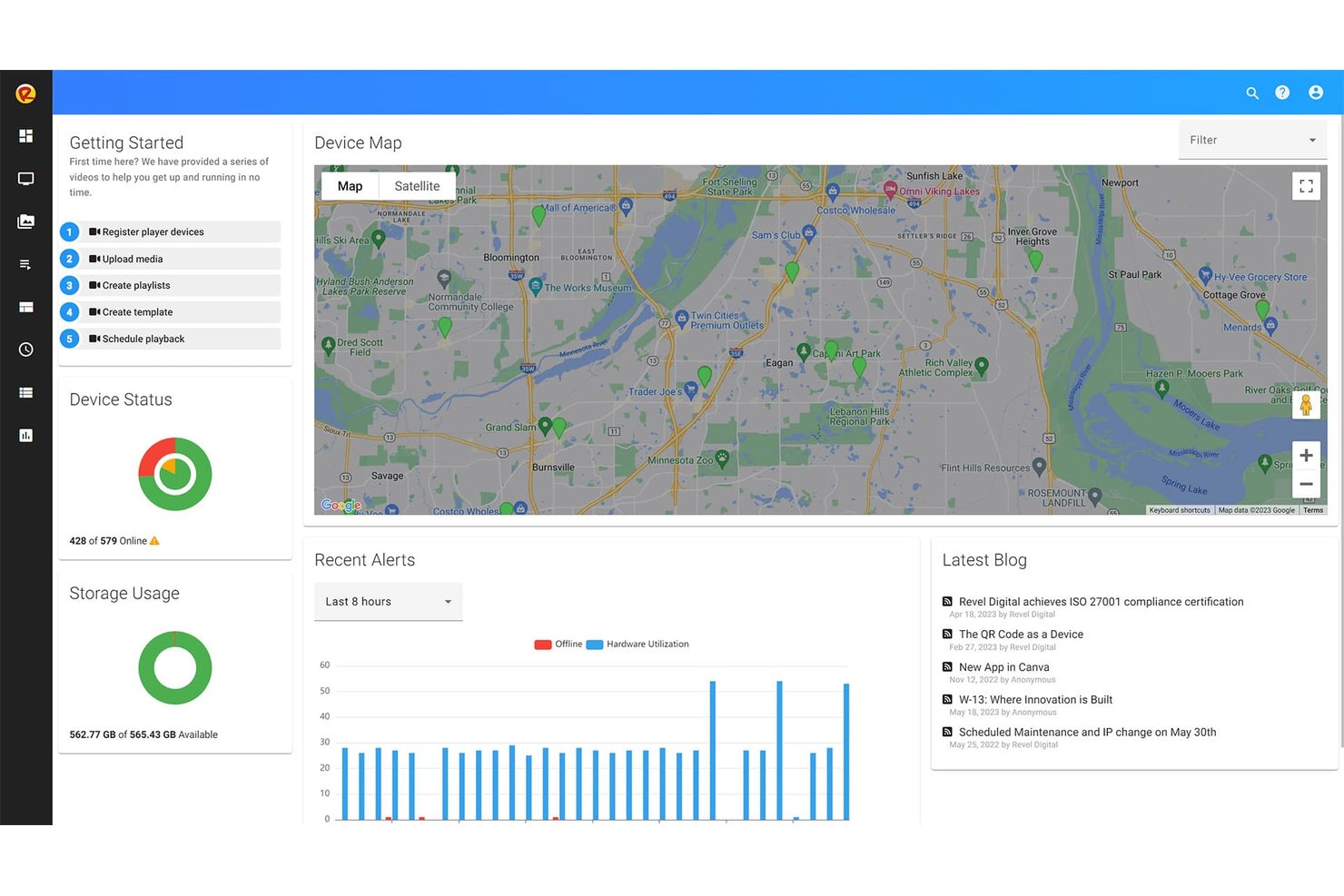The width and height of the screenshot is (1344, 896).
Task: Click the orange warning icon beside Online
Action: pyautogui.click(x=154, y=541)
